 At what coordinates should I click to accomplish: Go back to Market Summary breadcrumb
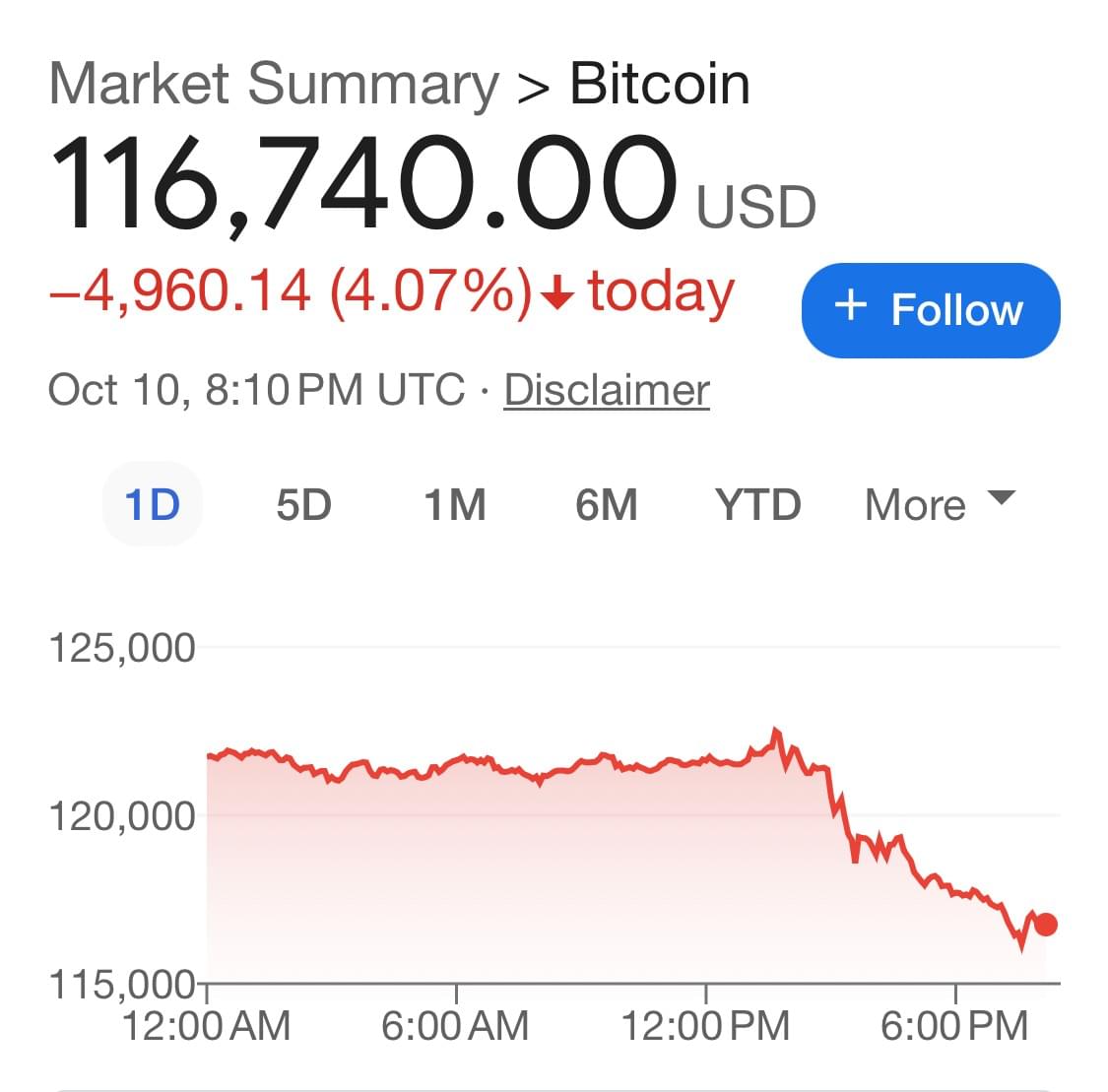274,85
